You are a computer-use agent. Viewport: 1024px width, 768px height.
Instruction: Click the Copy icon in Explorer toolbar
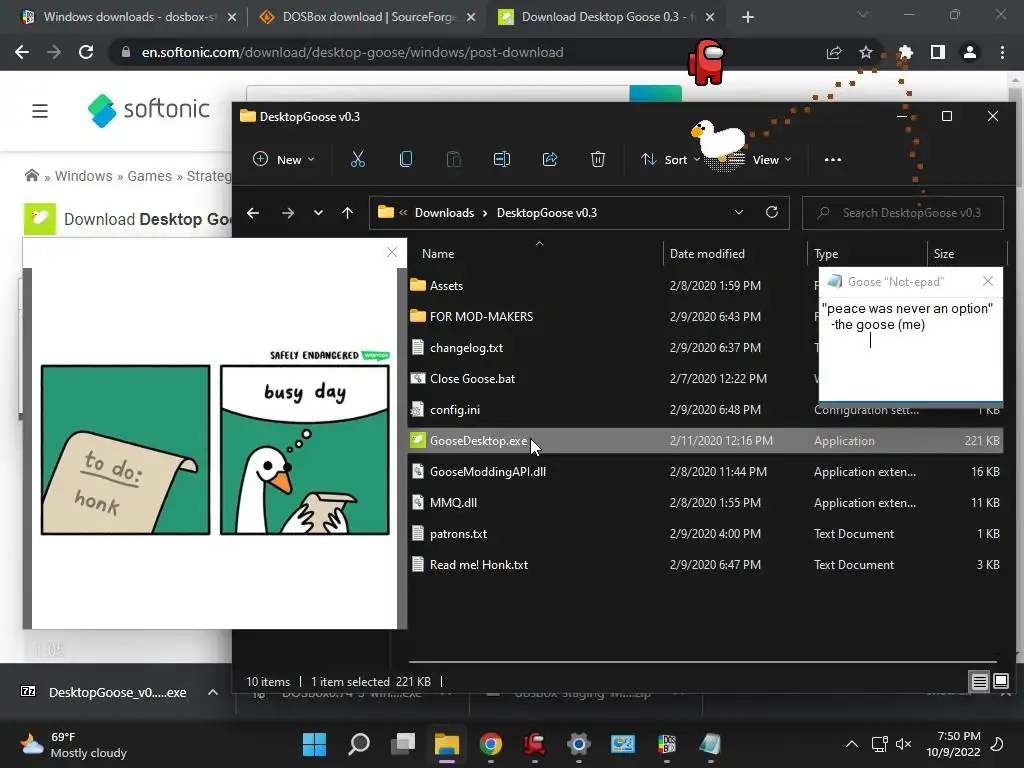coord(406,159)
